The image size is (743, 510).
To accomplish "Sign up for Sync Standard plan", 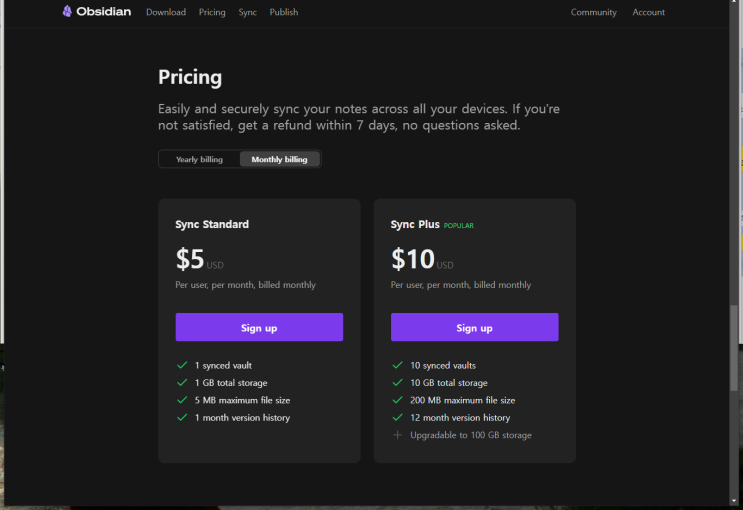I will (x=259, y=328).
